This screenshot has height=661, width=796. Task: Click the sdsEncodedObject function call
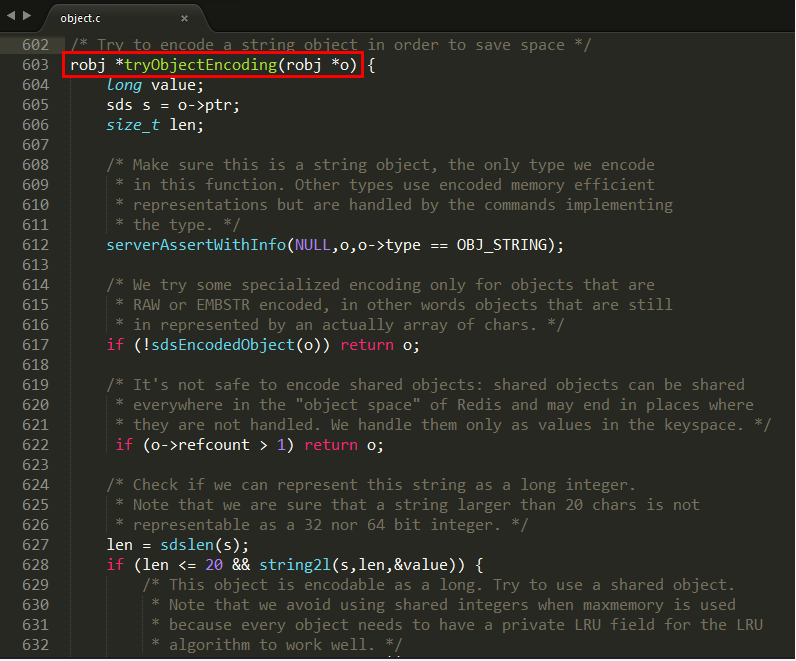223,345
